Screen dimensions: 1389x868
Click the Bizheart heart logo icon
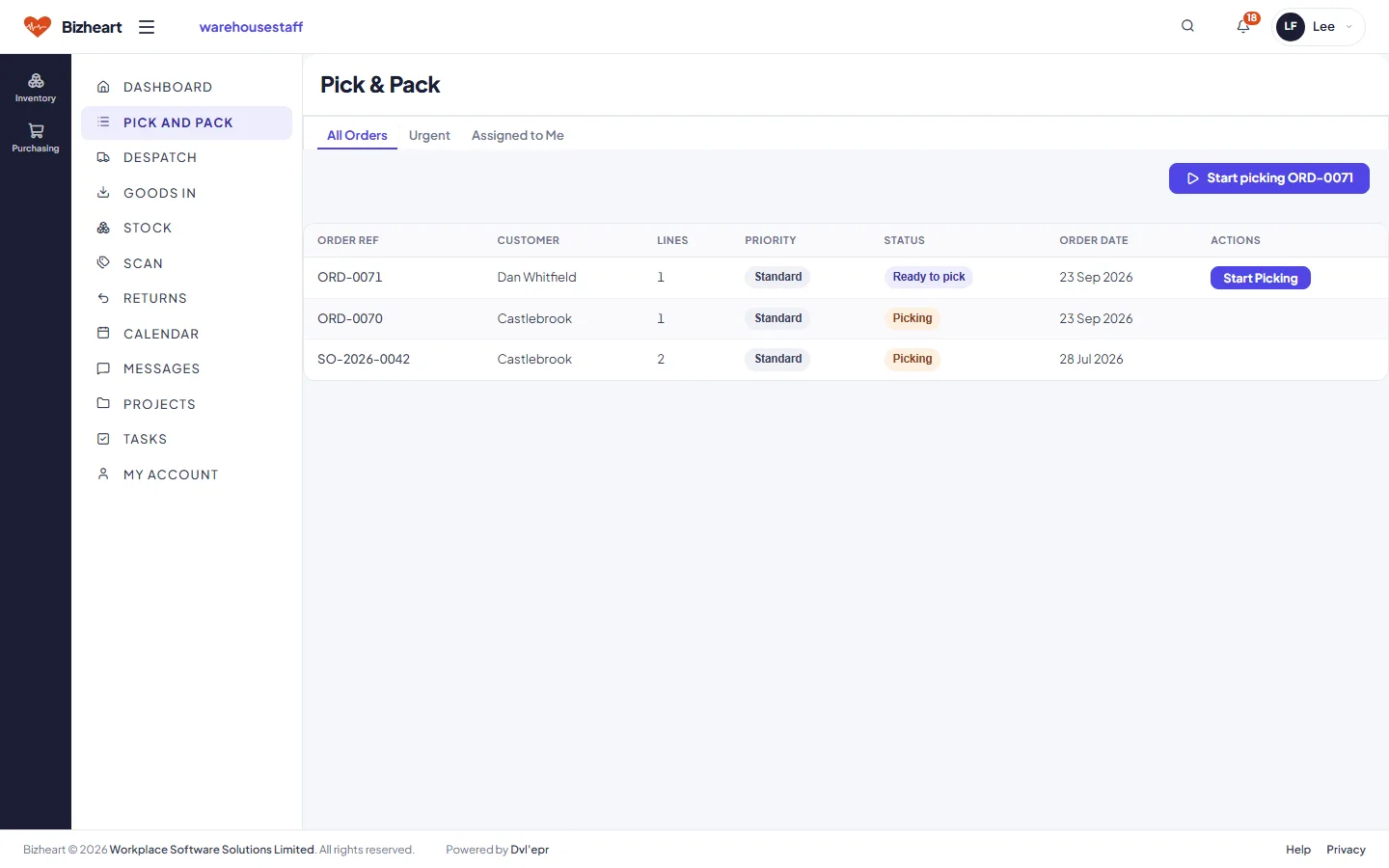pyautogui.click(x=38, y=27)
